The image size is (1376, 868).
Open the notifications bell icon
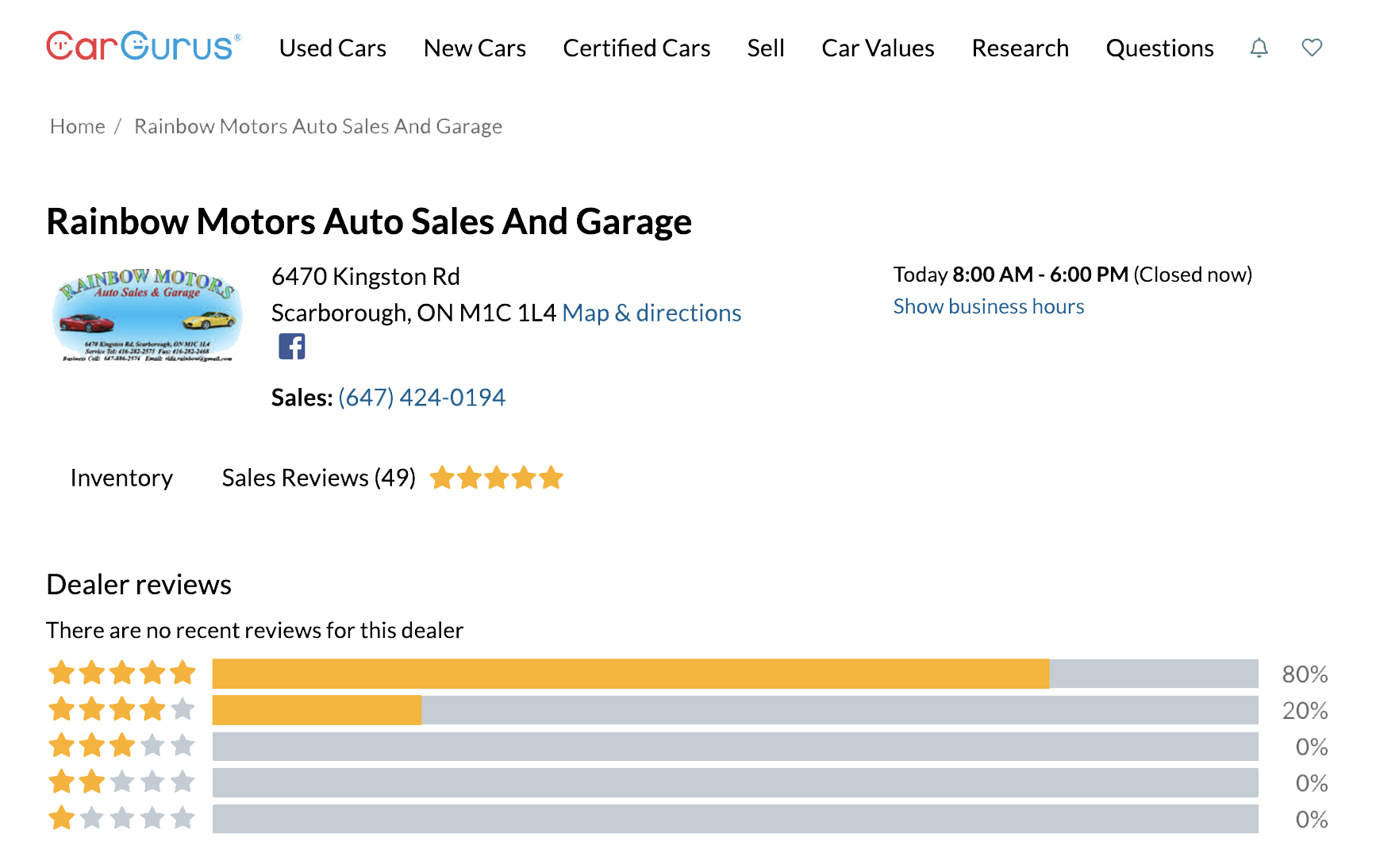click(x=1259, y=48)
